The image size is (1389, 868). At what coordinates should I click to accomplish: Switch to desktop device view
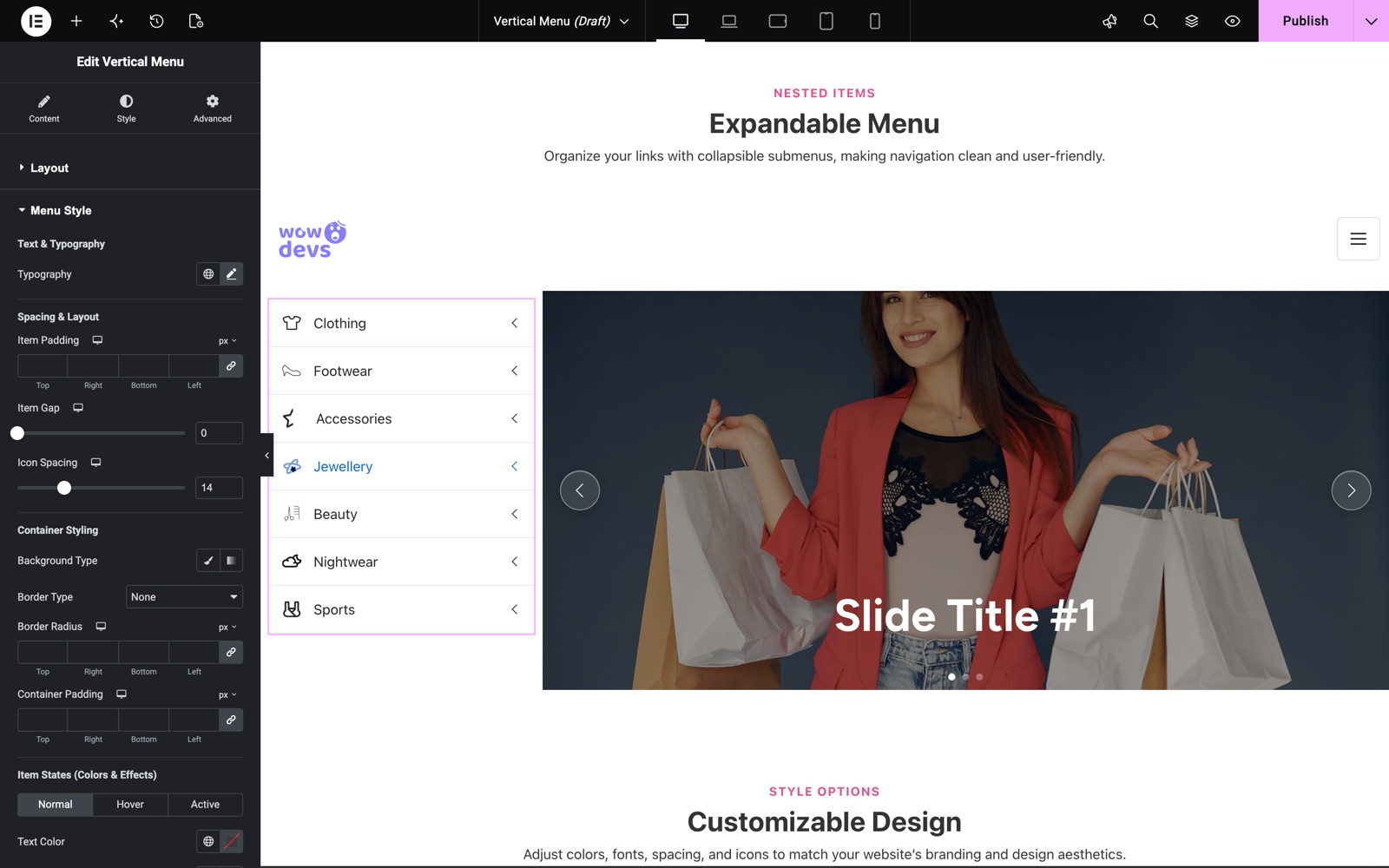tap(681, 21)
